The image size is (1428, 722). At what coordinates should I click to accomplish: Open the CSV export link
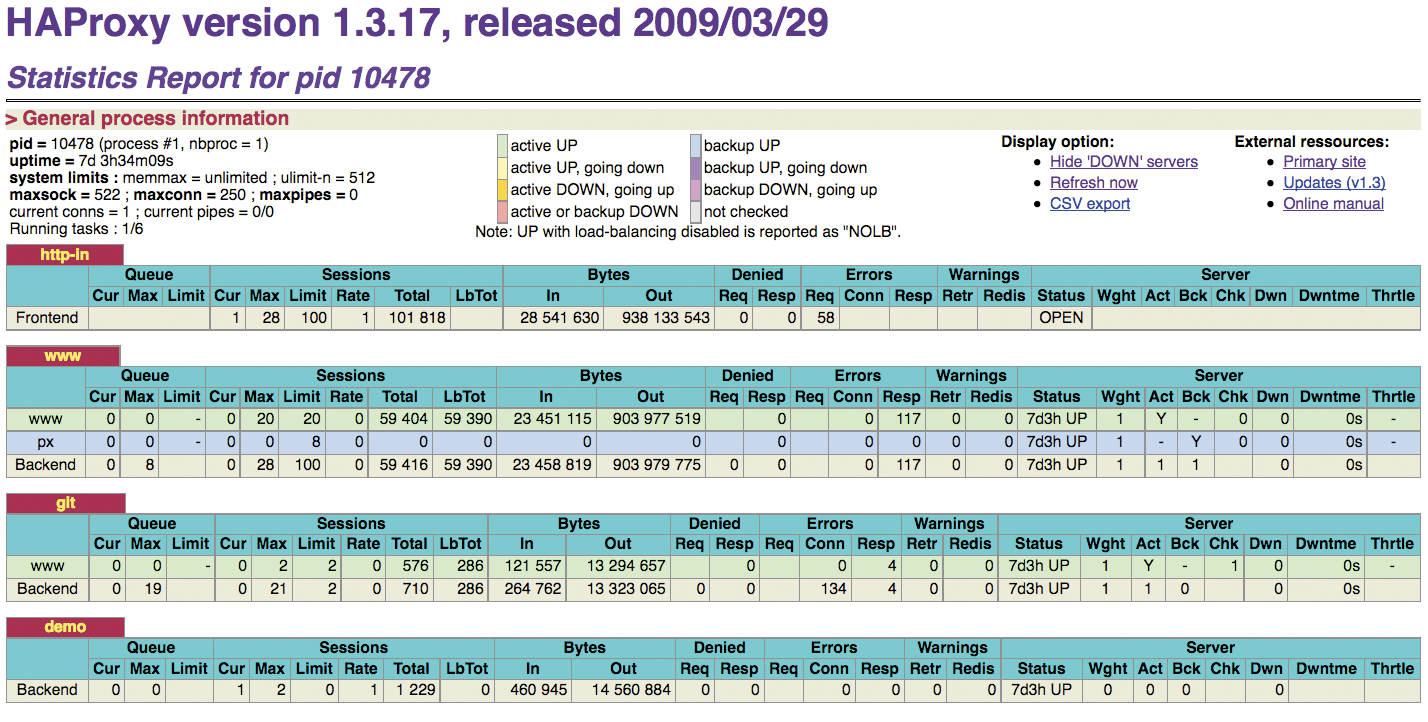pyautogui.click(x=1089, y=204)
